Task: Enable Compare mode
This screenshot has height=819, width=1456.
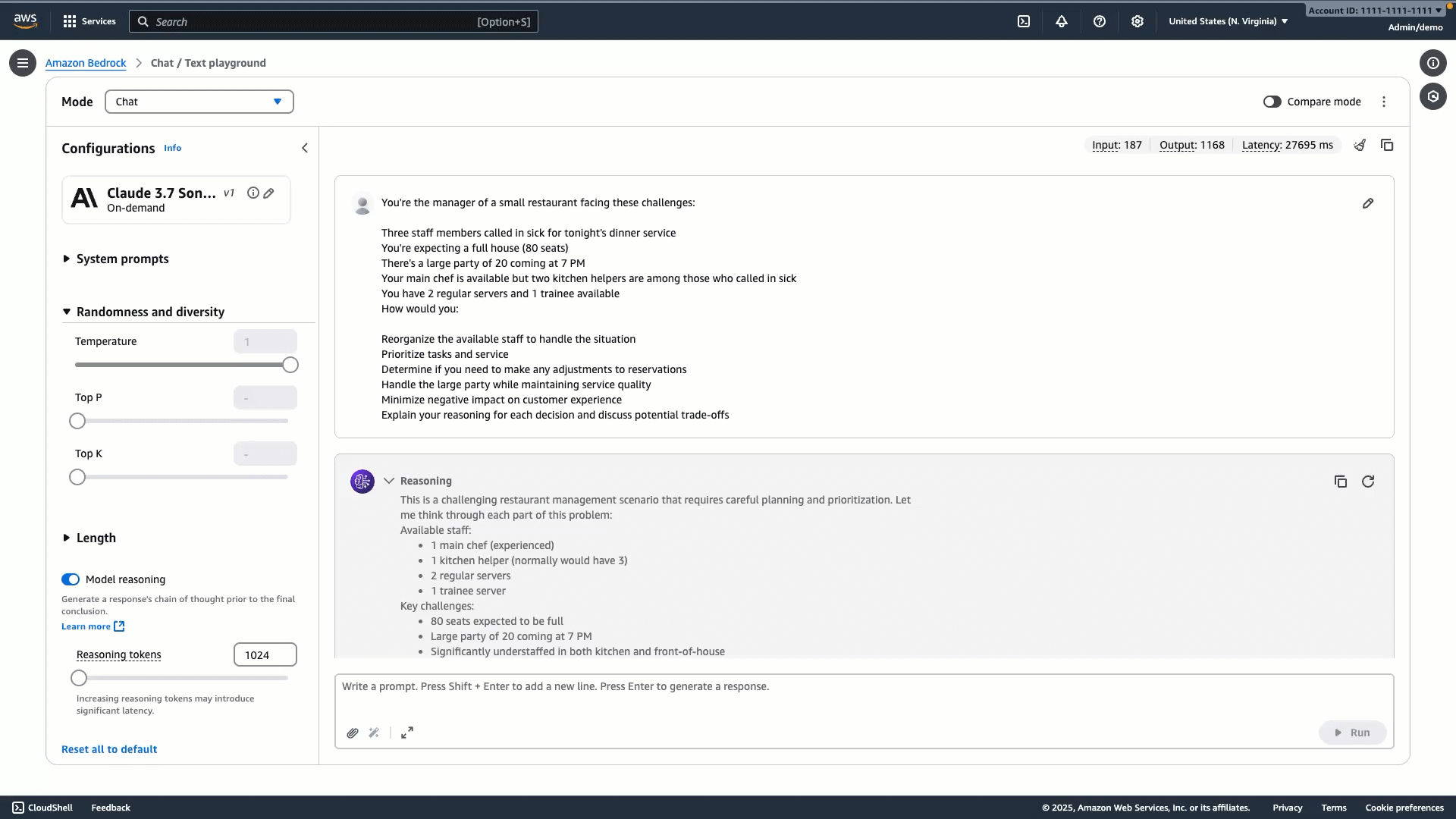Action: pos(1272,101)
